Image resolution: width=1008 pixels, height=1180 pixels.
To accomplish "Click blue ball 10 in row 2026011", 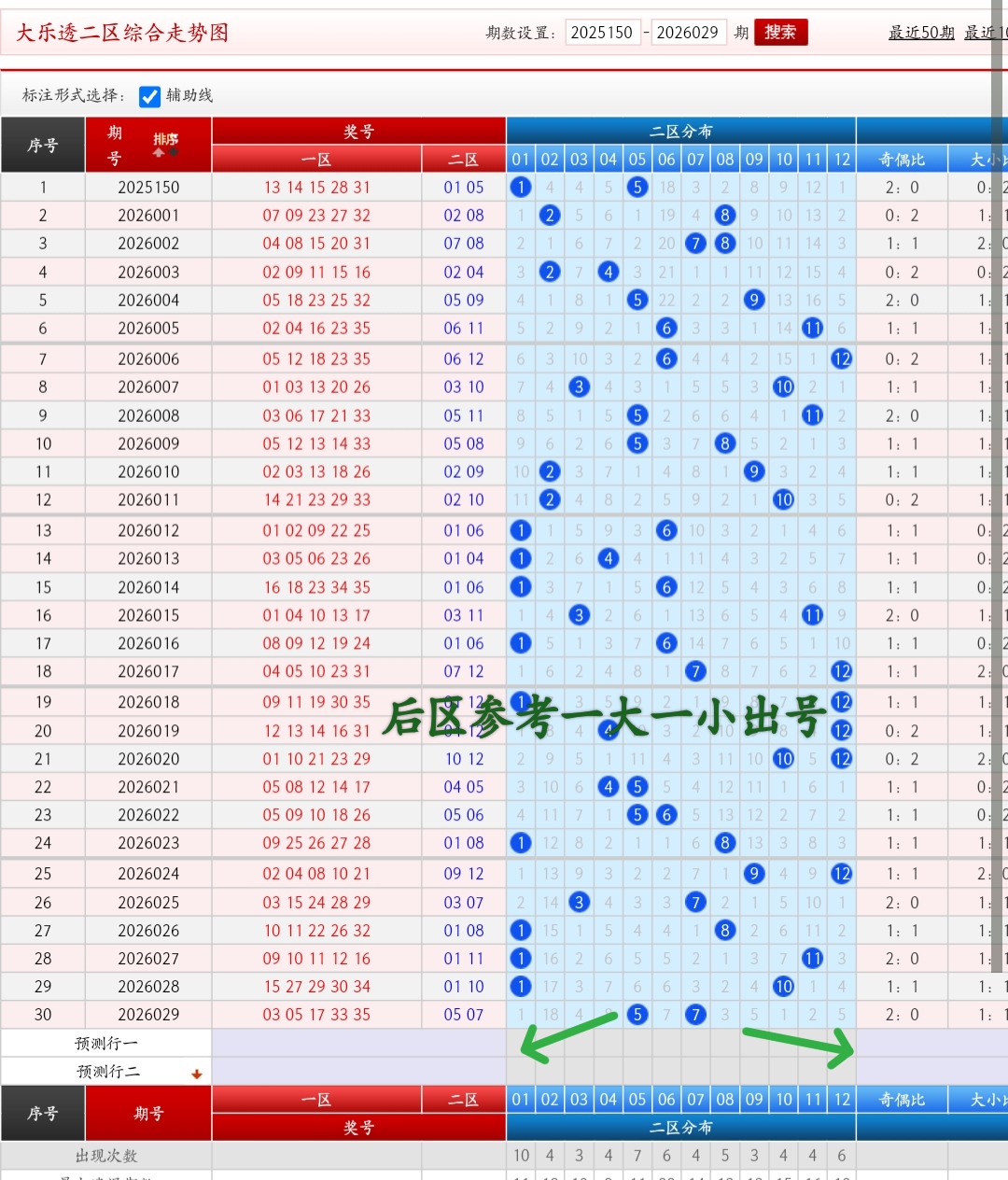I will [783, 499].
